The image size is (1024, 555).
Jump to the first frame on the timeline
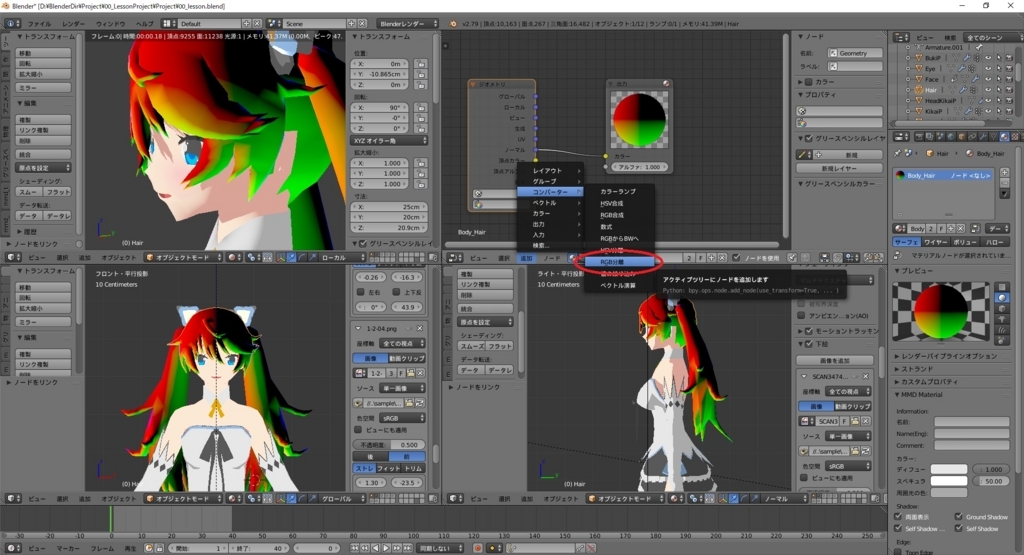[355, 548]
